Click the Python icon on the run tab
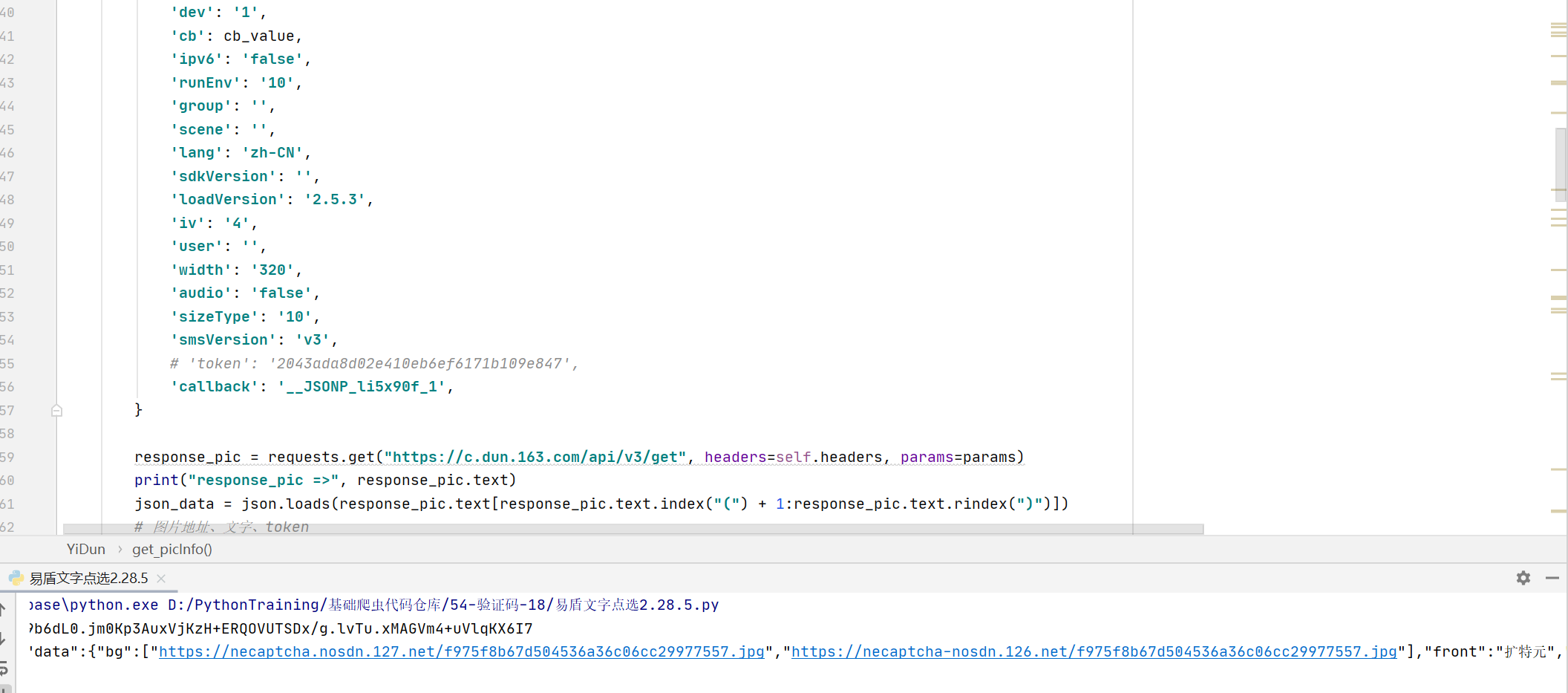This screenshot has height=693, width=1568. (x=16, y=578)
